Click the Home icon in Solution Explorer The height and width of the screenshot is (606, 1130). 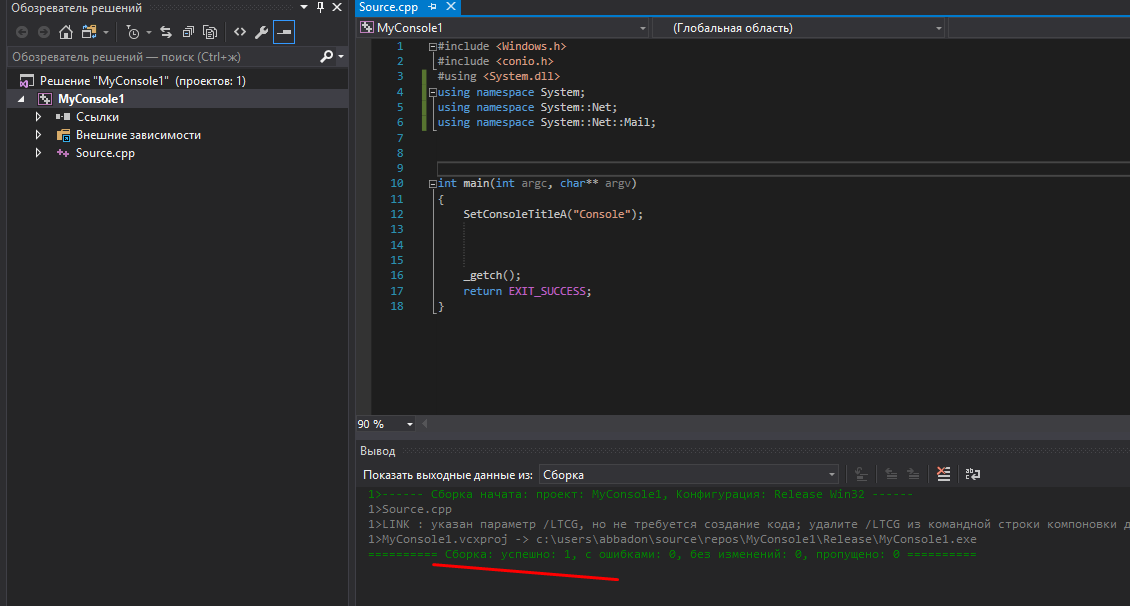pyautogui.click(x=66, y=32)
